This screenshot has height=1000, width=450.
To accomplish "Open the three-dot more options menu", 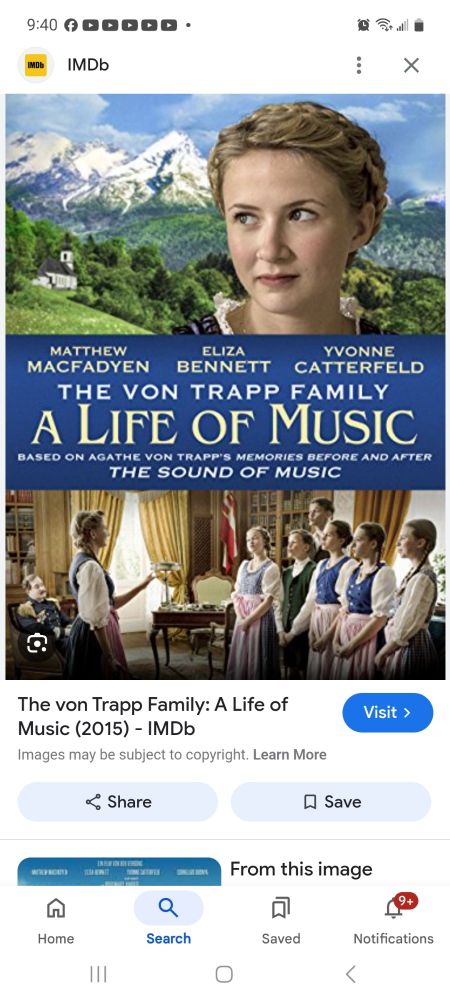I will click(359, 65).
